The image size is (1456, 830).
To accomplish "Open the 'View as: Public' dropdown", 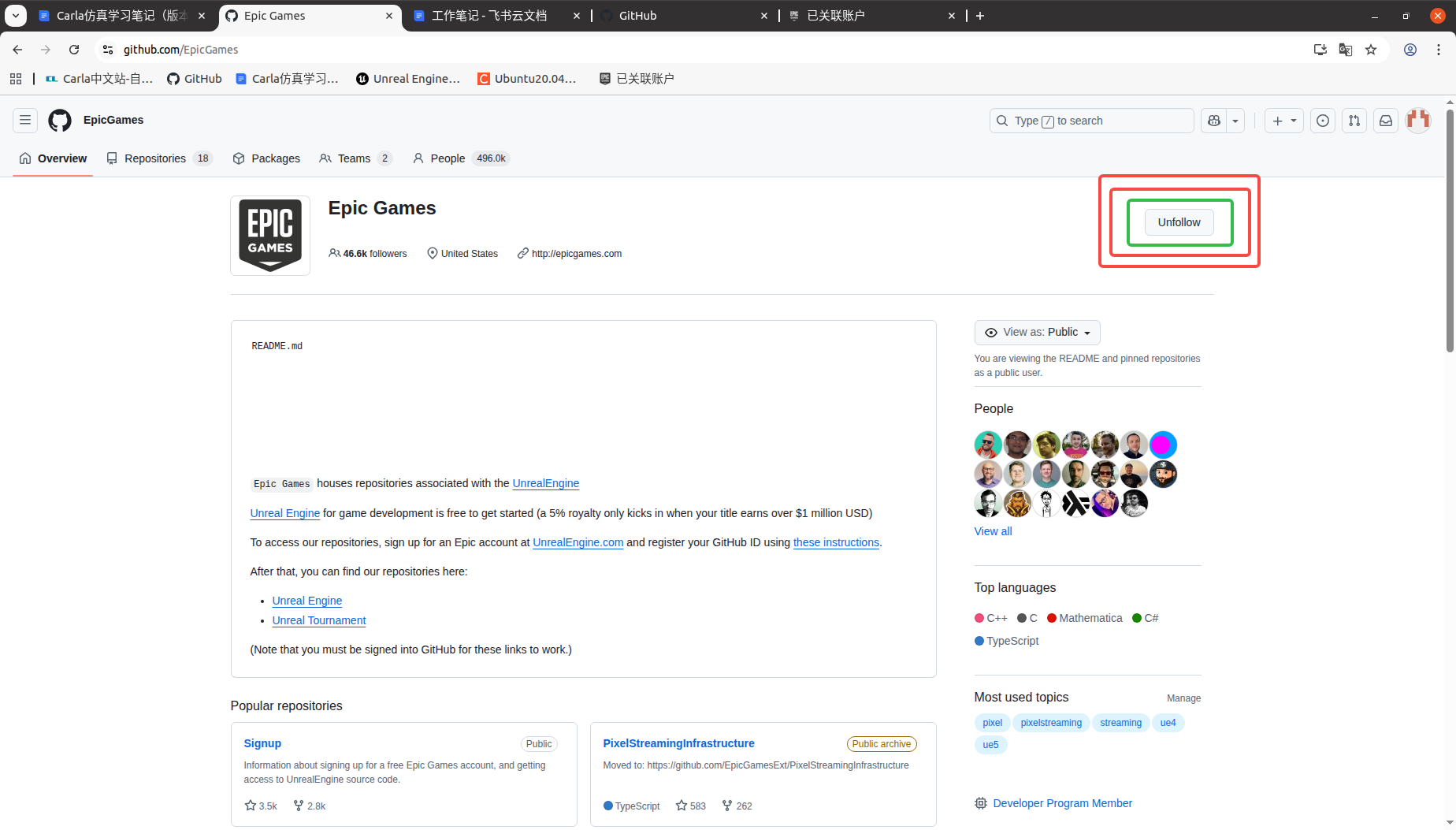I will click(x=1038, y=333).
